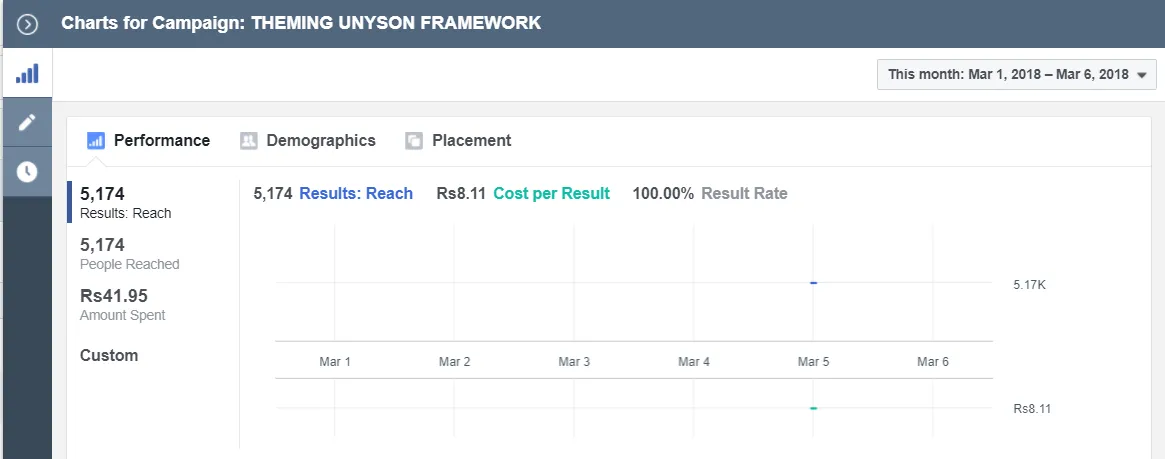Open the edit pencil icon in the sidebar
Screen dimensions: 1165x459
pyautogui.click(x=27, y=122)
